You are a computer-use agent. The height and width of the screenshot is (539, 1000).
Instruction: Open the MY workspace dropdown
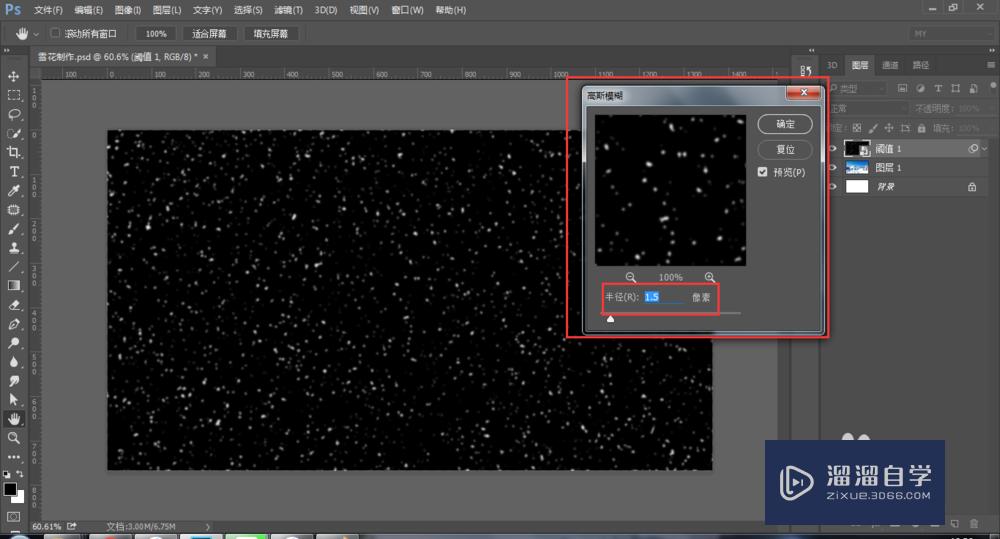(x=950, y=34)
